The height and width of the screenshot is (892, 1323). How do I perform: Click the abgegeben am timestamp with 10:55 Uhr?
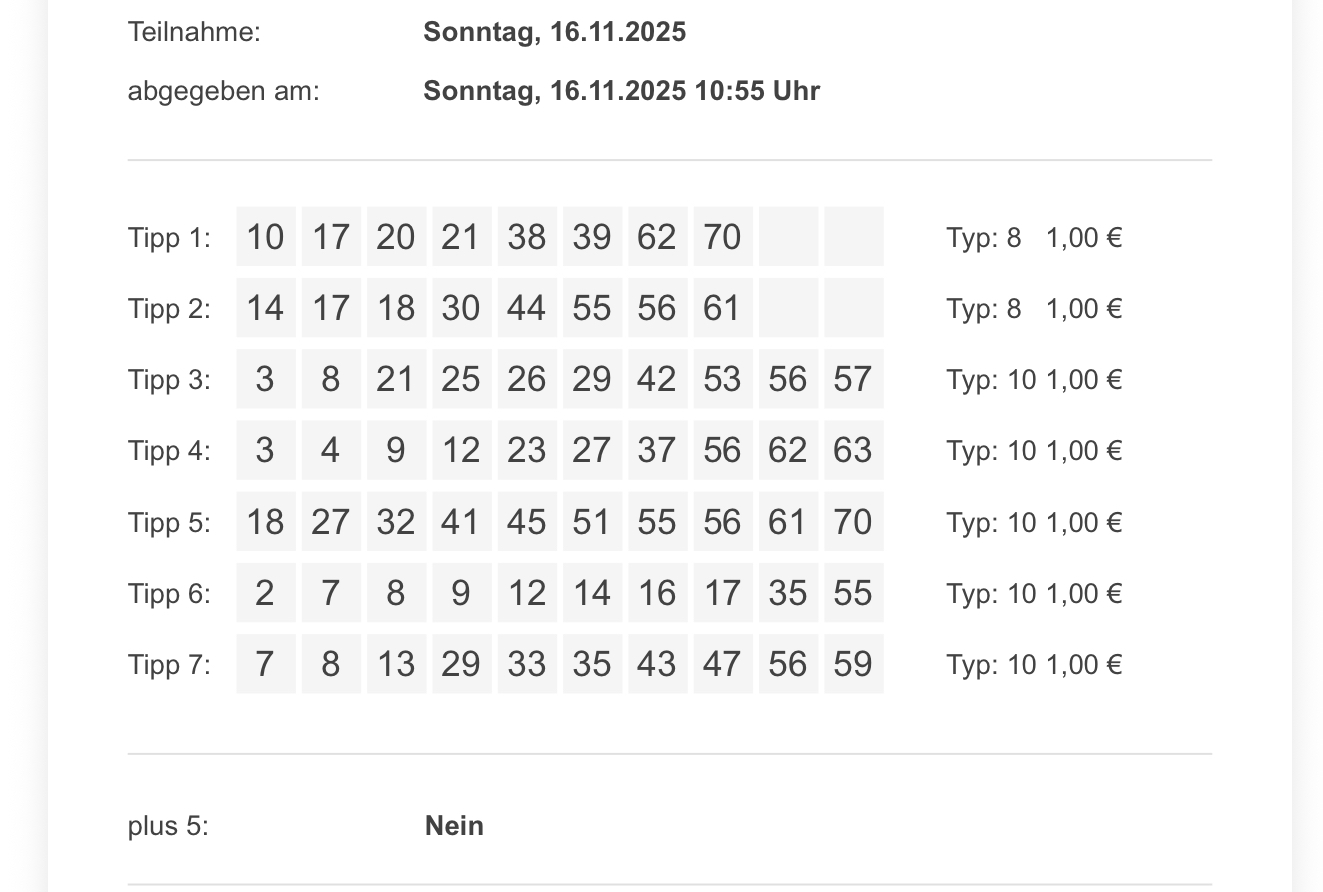621,91
